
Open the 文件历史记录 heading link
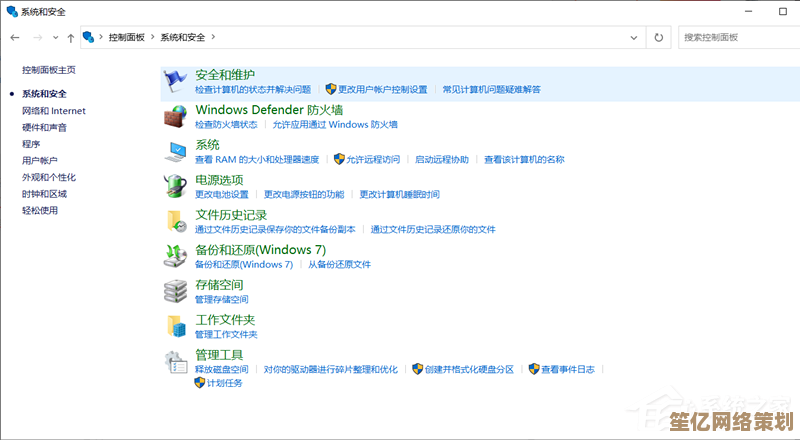click(x=231, y=215)
